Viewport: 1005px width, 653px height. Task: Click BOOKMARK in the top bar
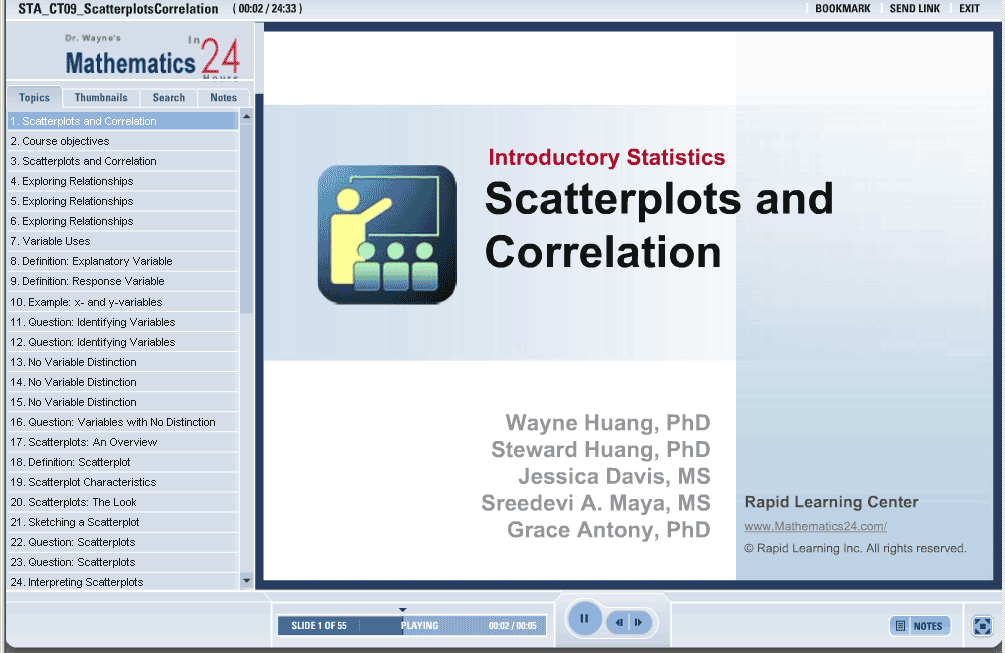point(842,9)
